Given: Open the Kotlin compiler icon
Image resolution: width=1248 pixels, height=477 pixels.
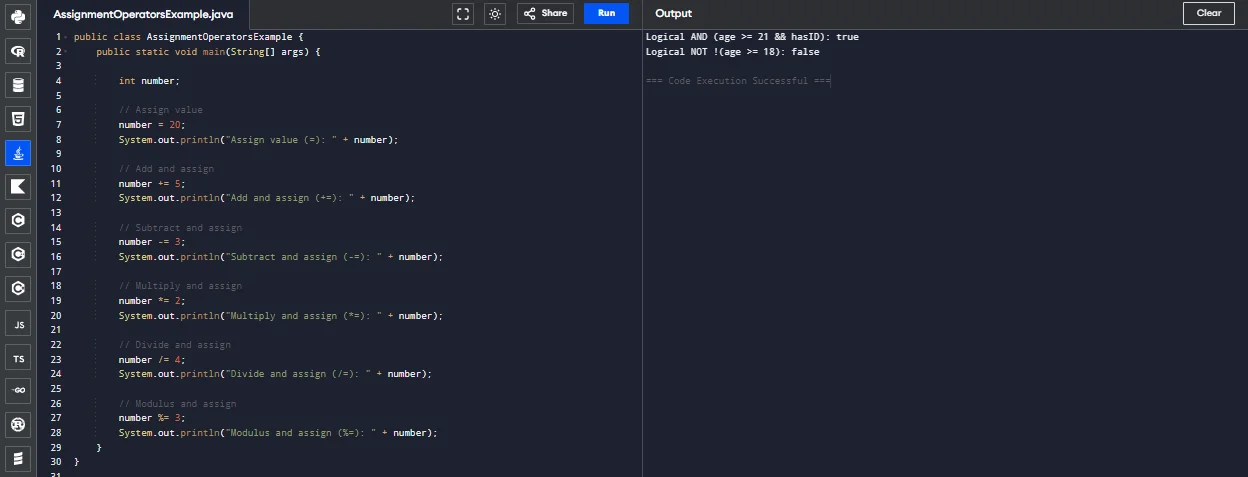Looking at the screenshot, I should tap(18, 187).
